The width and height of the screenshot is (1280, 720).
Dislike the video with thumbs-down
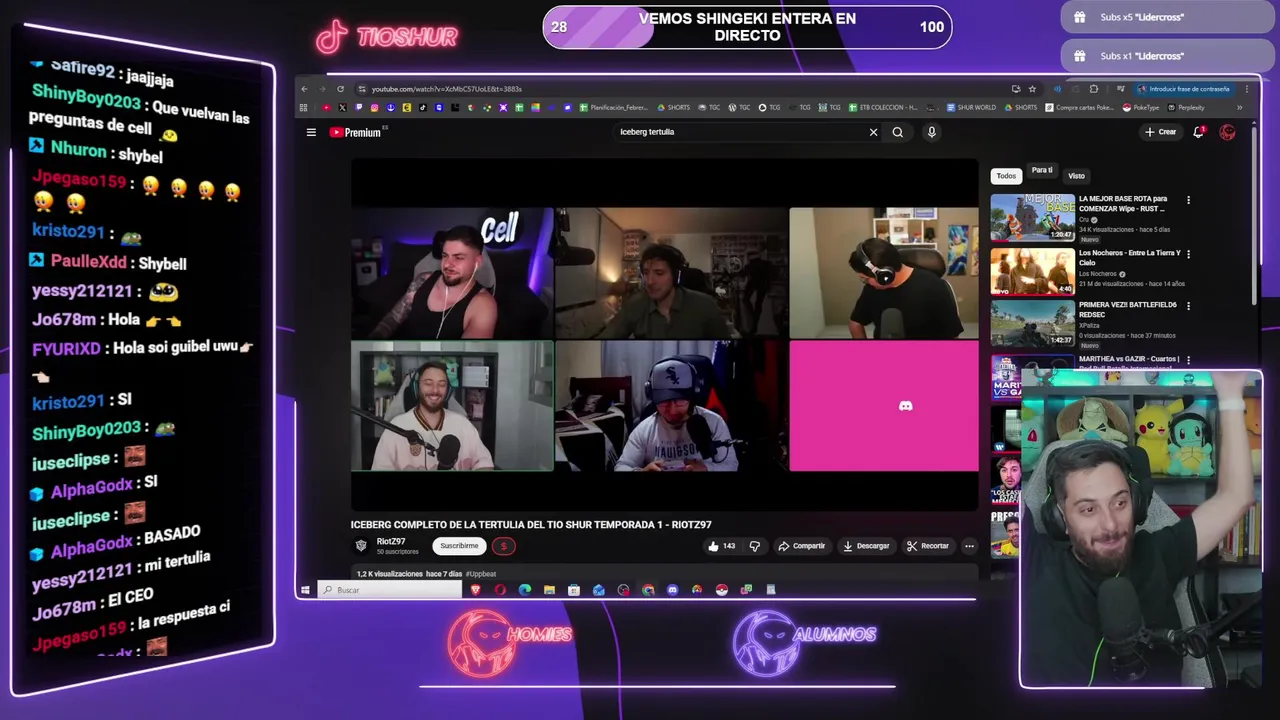(755, 546)
